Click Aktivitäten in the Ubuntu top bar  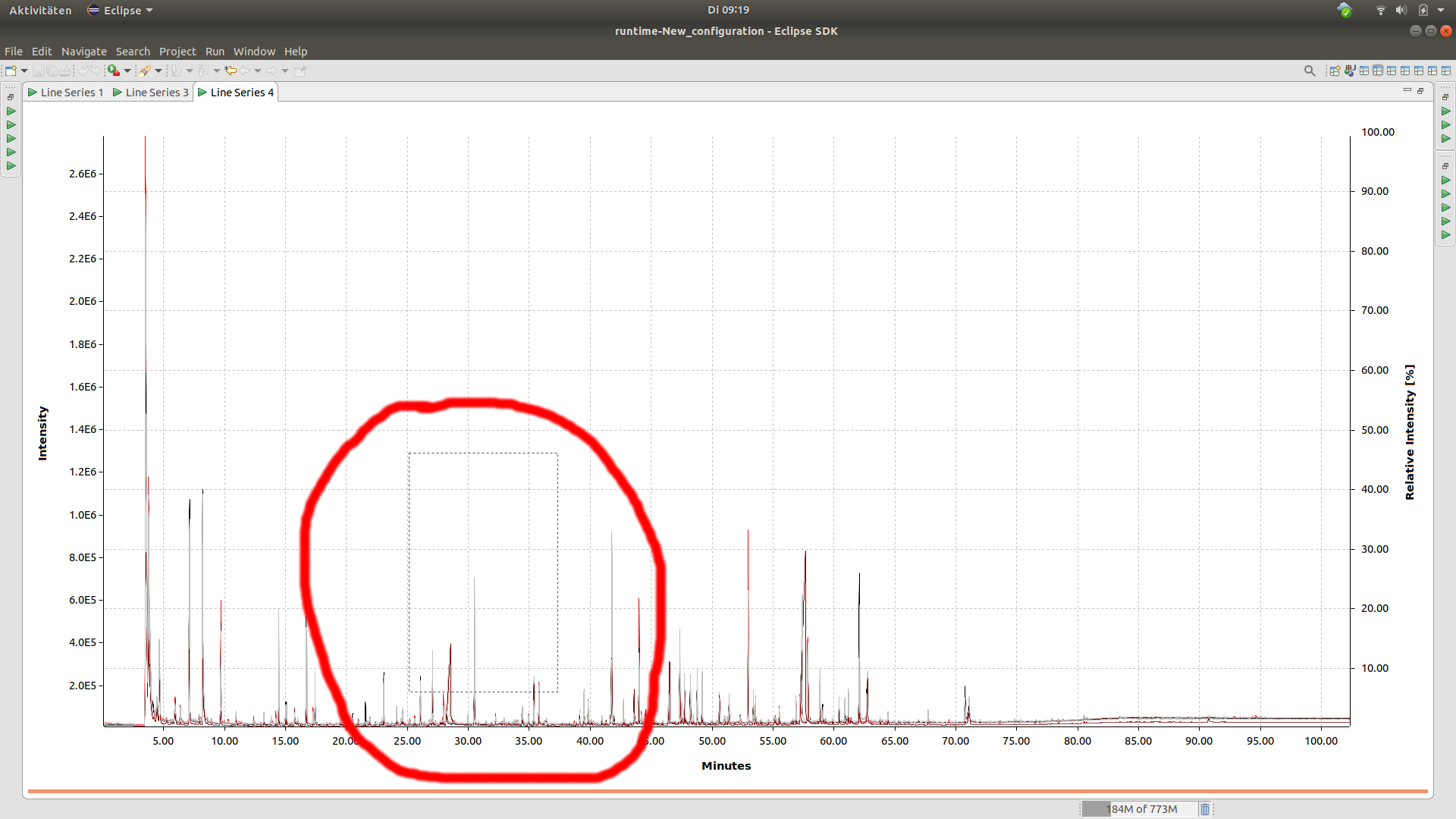[39, 10]
